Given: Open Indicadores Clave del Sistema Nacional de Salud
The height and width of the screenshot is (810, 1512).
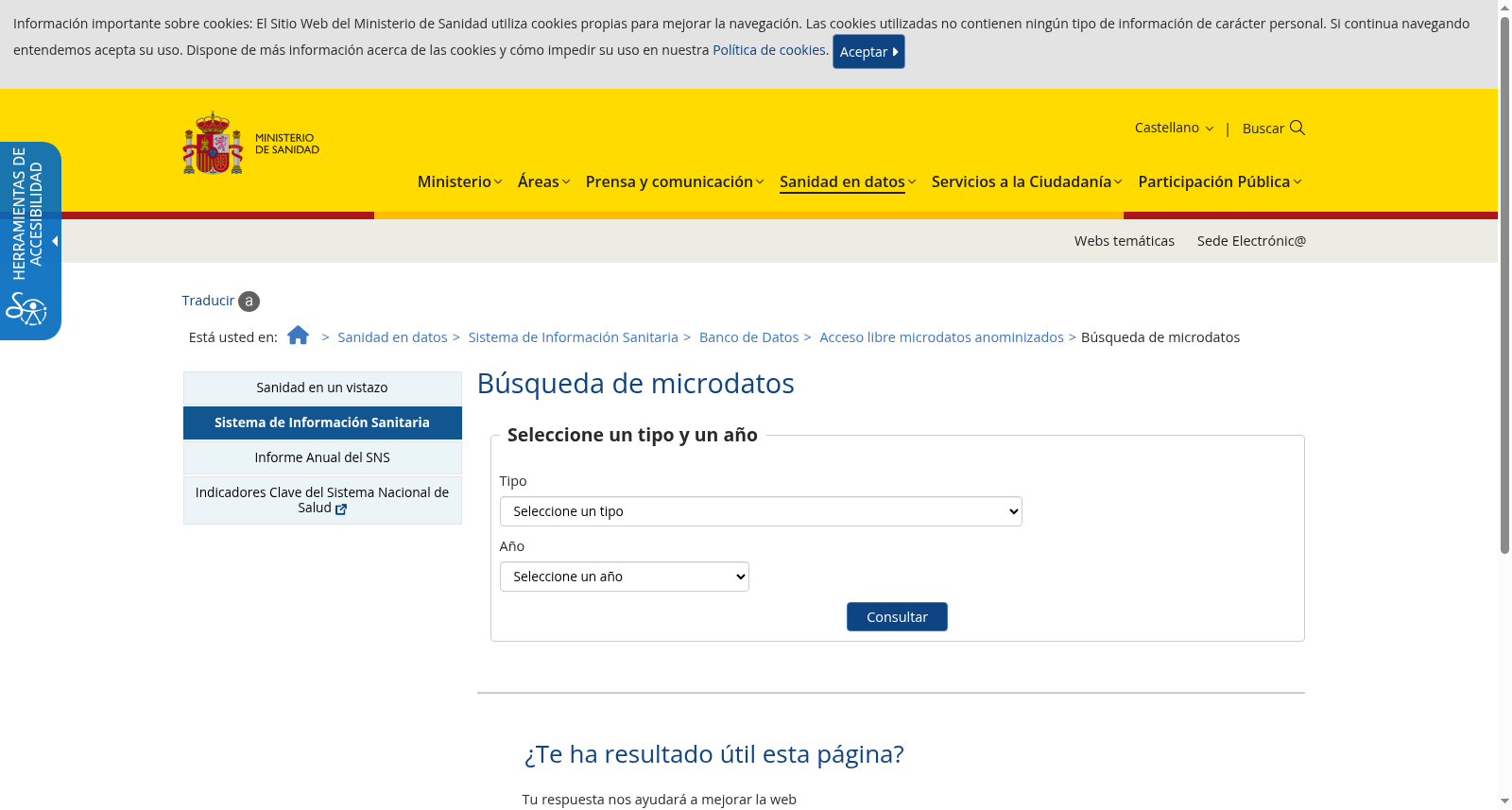Looking at the screenshot, I should tap(322, 500).
